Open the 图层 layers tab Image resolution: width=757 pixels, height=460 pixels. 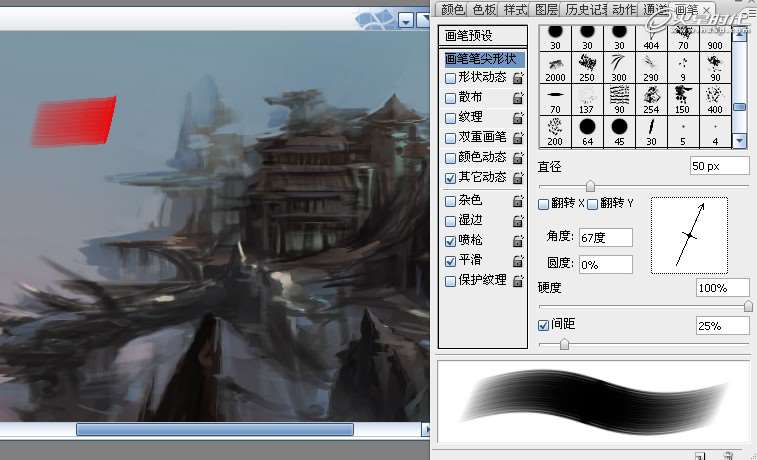pyautogui.click(x=547, y=9)
